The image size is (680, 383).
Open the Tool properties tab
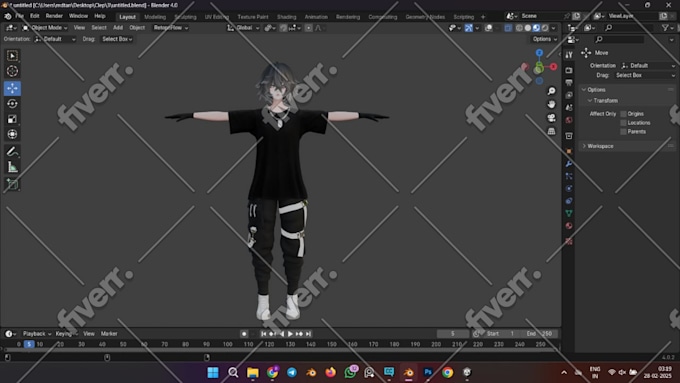coord(569,55)
